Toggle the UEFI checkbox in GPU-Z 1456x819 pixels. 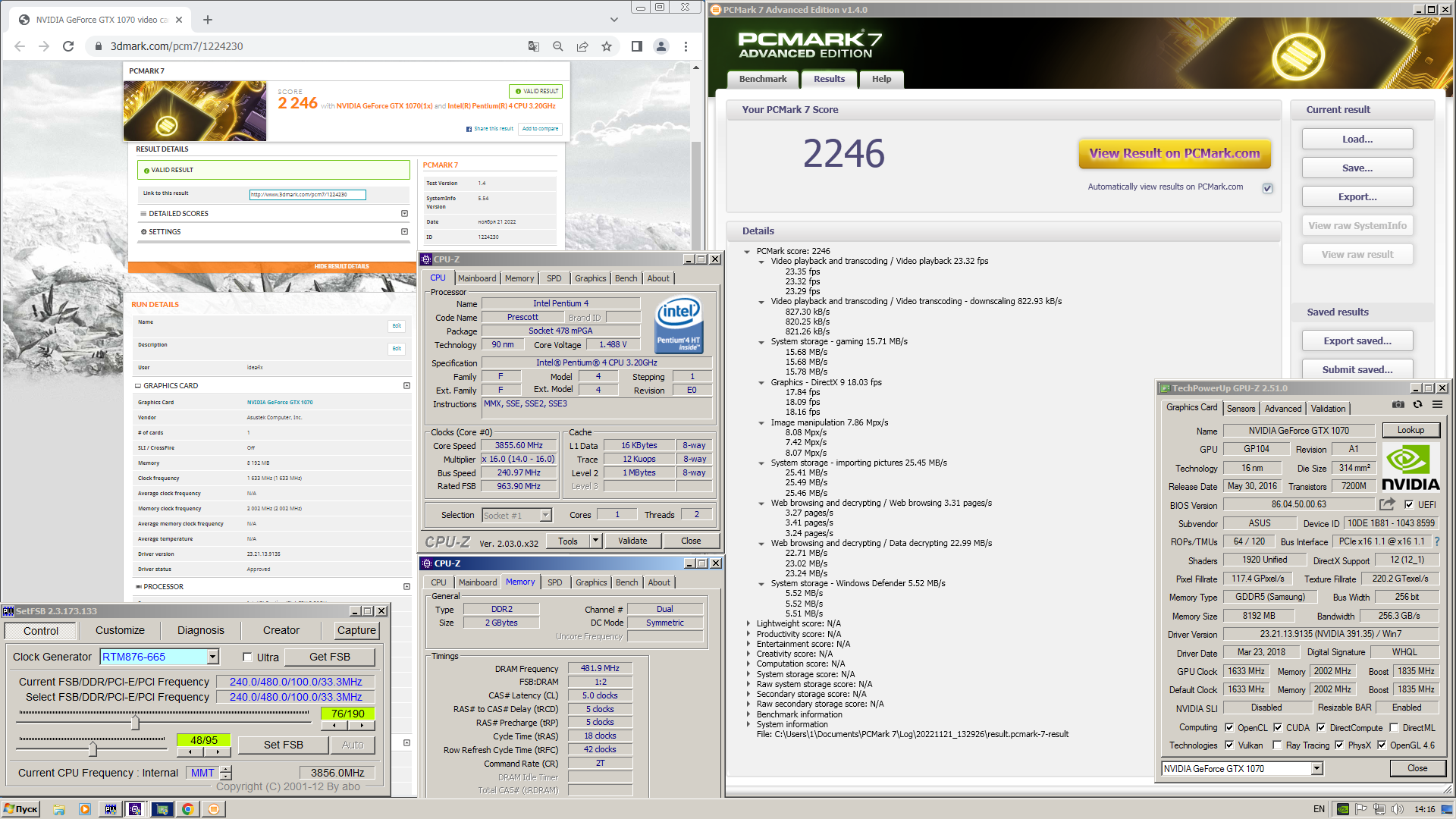1409,504
